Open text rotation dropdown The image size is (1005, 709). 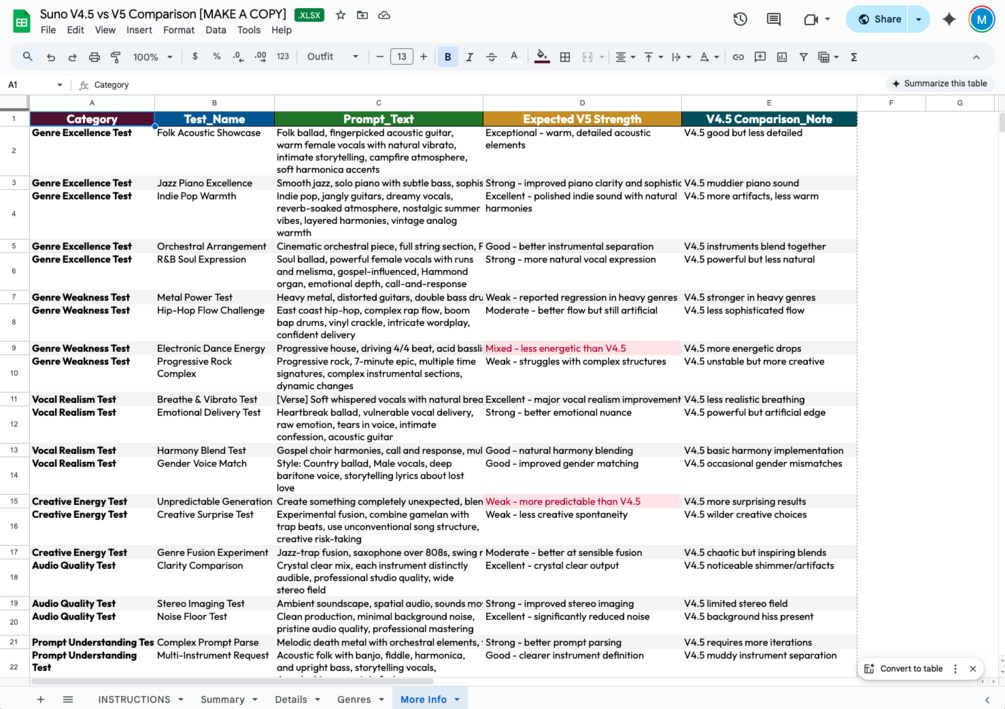(709, 57)
